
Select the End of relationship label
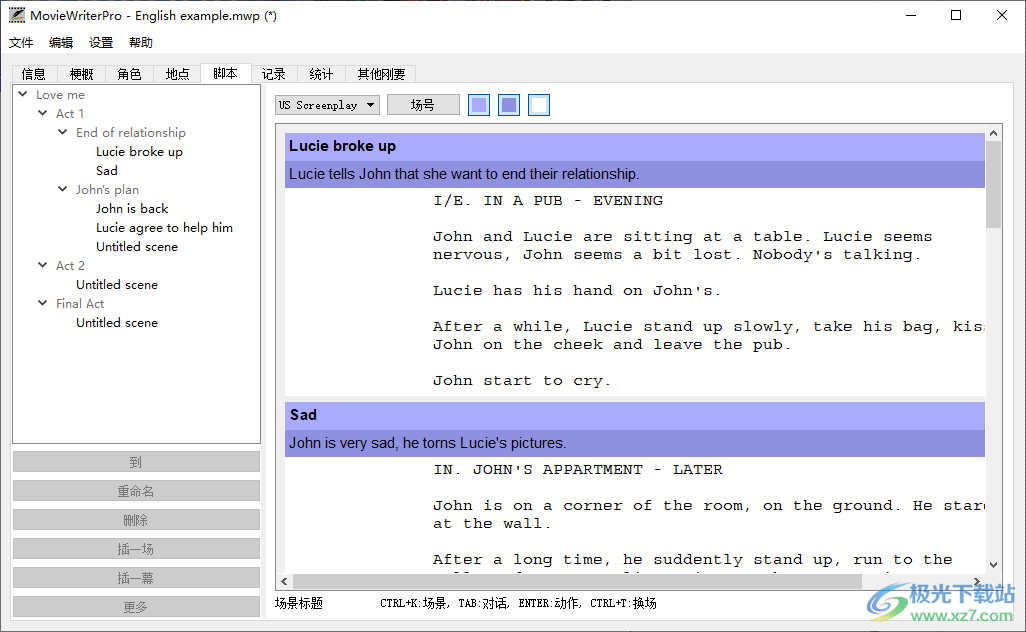point(131,132)
